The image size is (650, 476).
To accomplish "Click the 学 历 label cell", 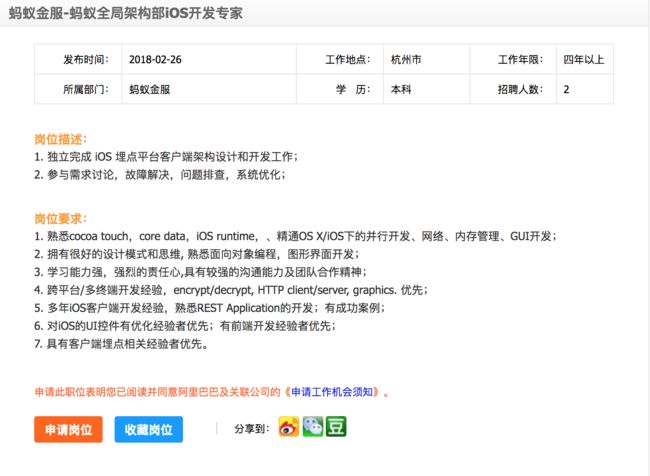I will pyautogui.click(x=340, y=89).
